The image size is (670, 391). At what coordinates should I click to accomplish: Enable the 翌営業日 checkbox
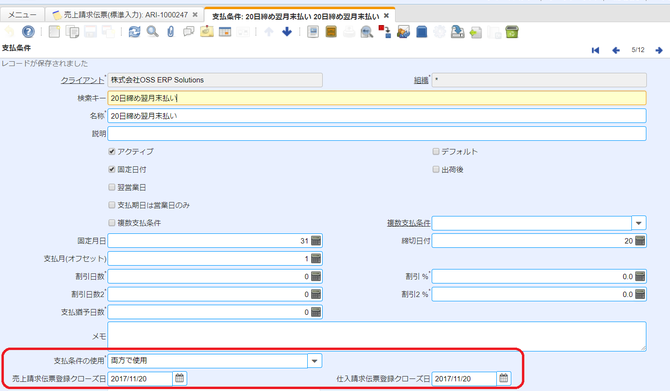[x=112, y=187]
